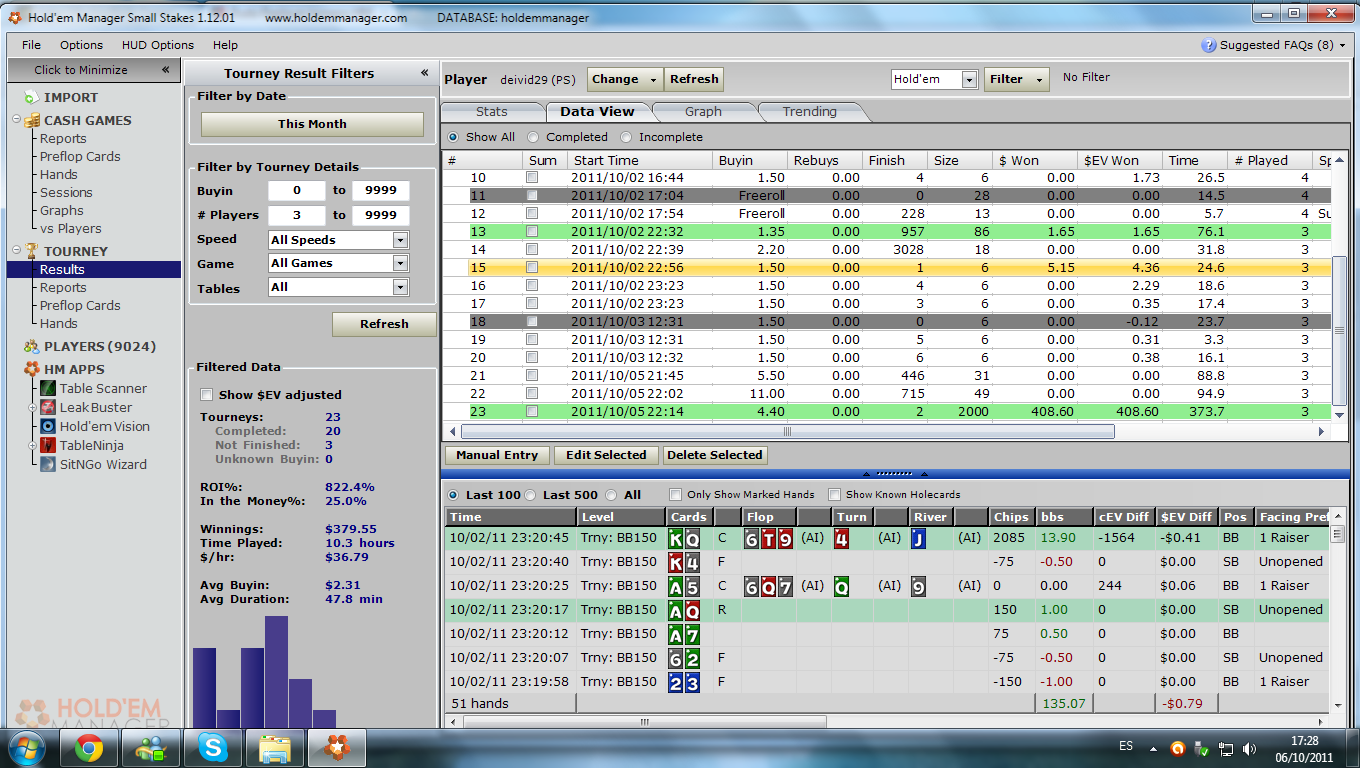Screen dimensions: 1360x768
Task: Open the Filter dropdown button
Action: 1016,79
